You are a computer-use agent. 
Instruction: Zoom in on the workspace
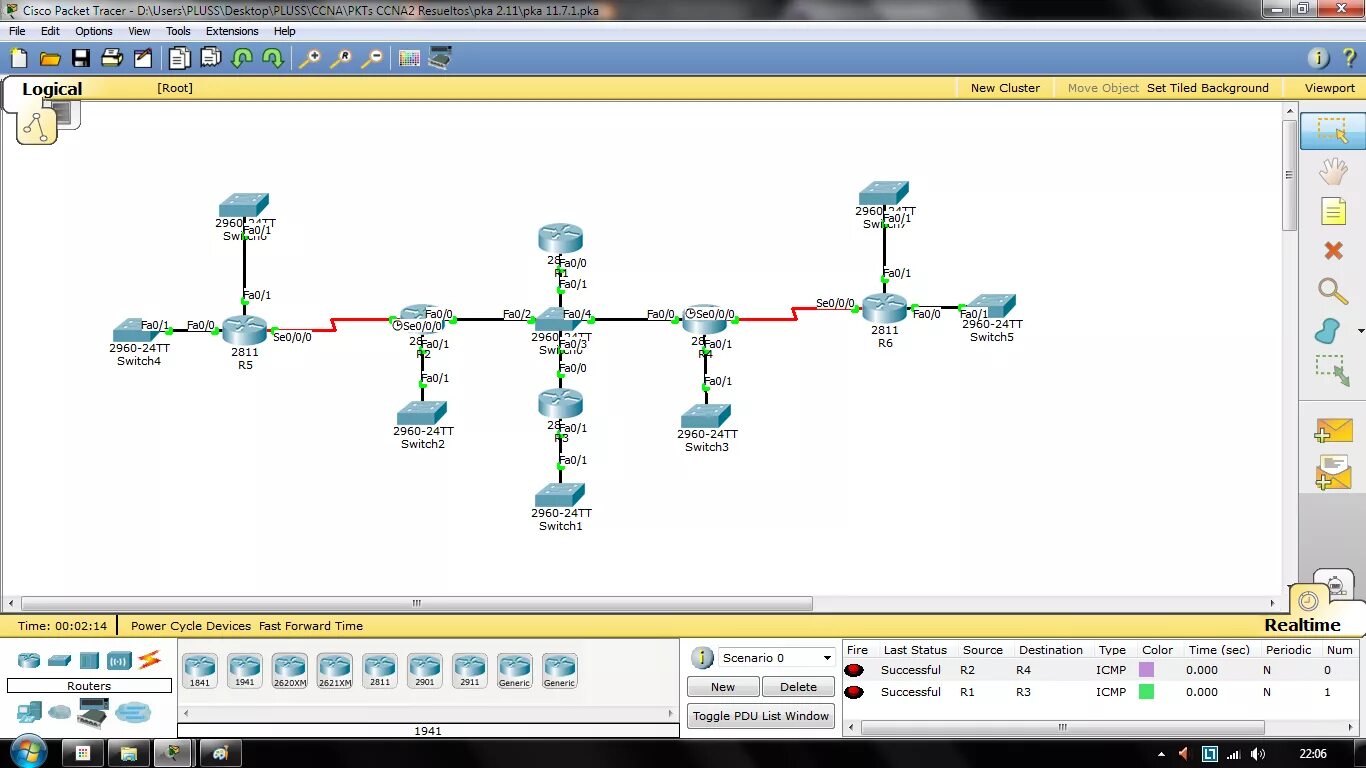310,58
